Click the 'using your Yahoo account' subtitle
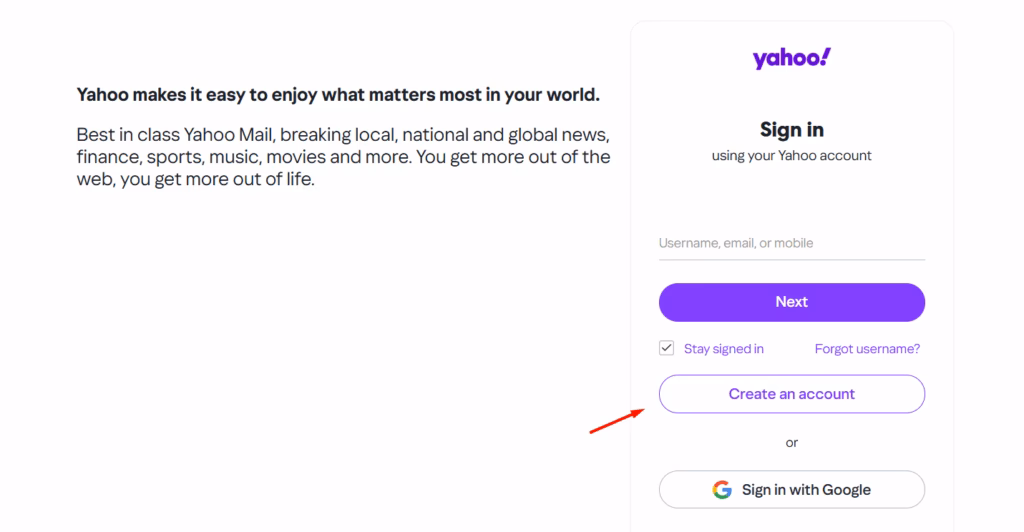 click(791, 156)
